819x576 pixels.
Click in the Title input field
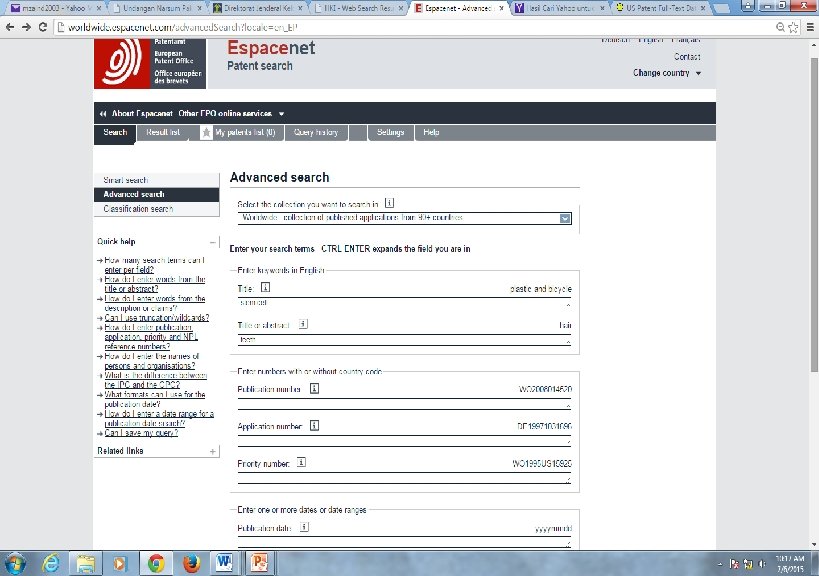[x=404, y=304]
